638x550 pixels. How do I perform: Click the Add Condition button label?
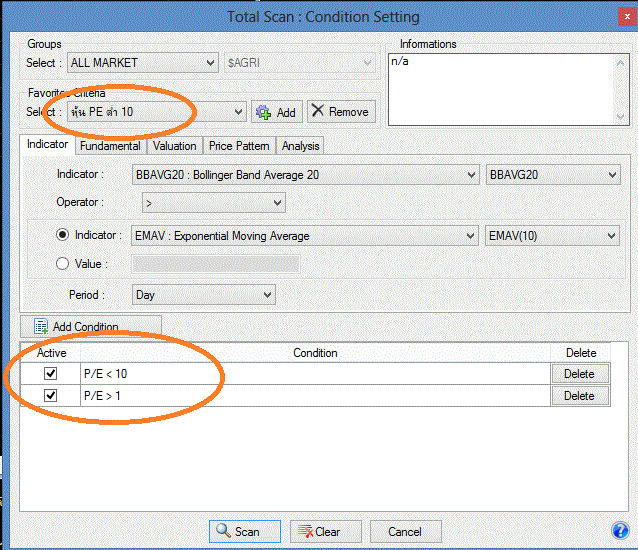tap(85, 327)
